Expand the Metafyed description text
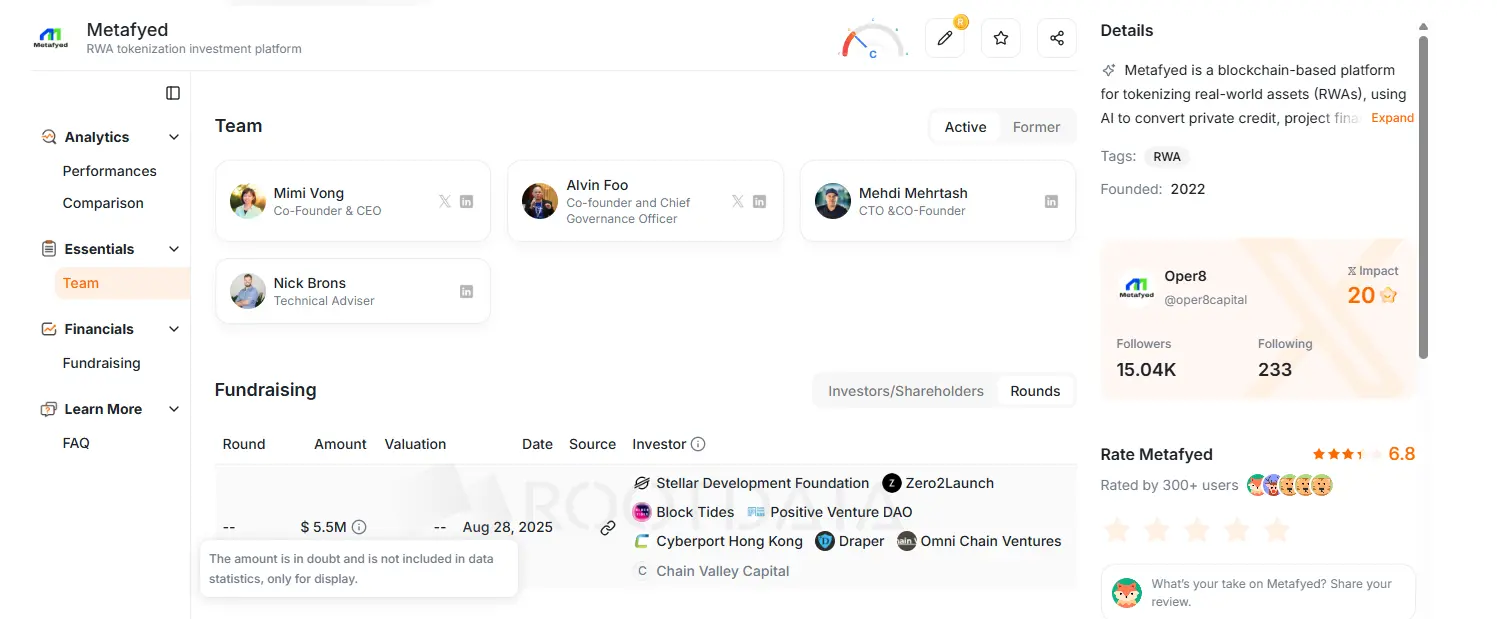The width and height of the screenshot is (1497, 619). 1392,118
